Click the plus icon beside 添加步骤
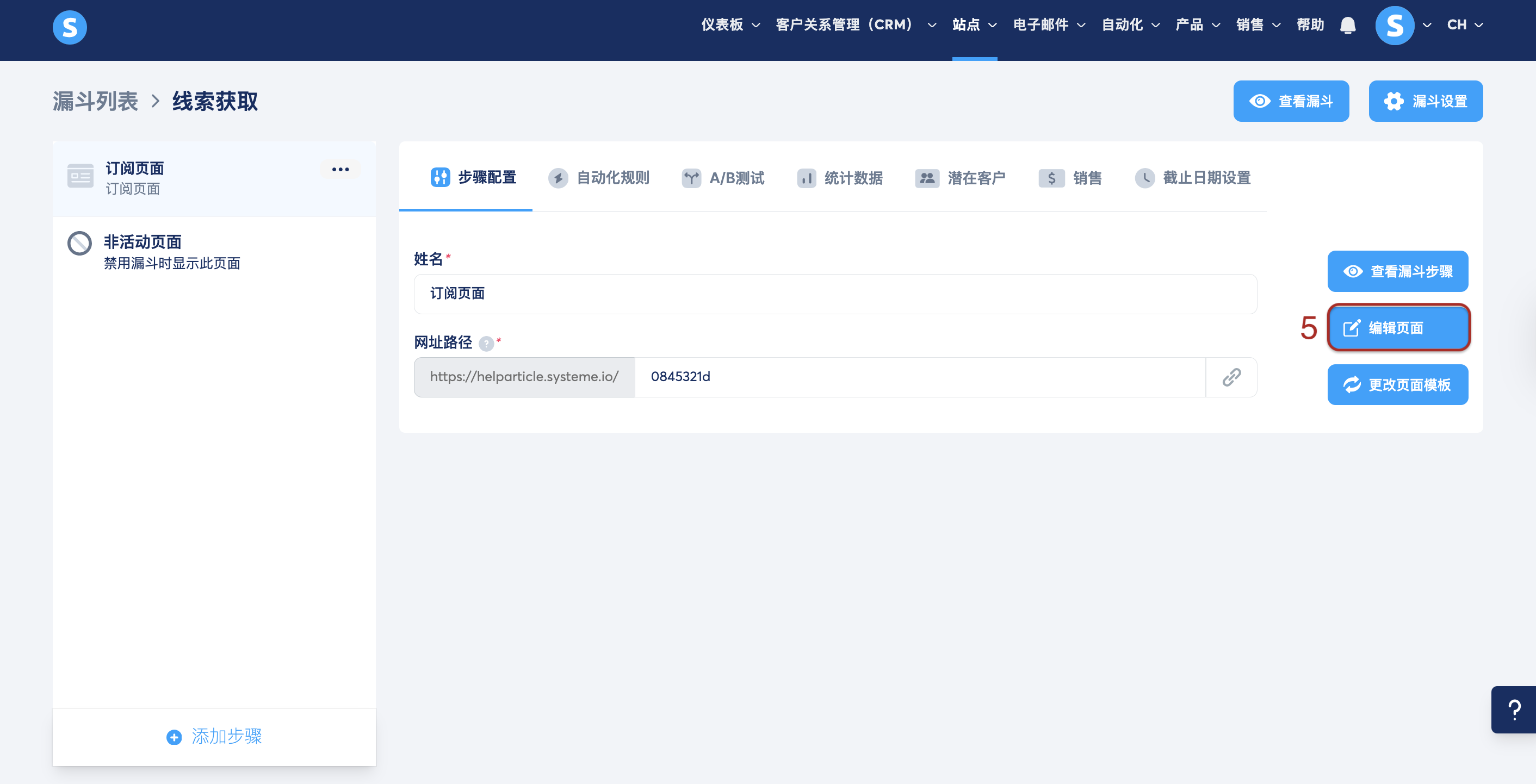The height and width of the screenshot is (784, 1536). [x=174, y=737]
